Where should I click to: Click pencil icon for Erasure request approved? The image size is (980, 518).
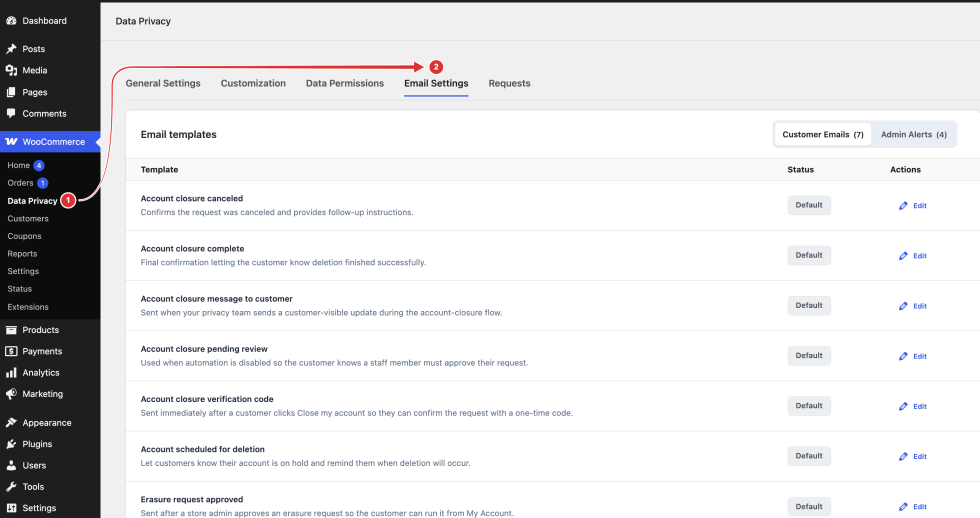pyautogui.click(x=903, y=507)
